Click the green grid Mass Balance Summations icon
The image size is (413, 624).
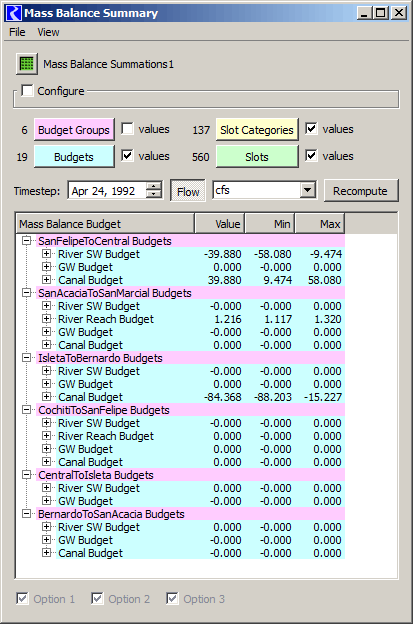(x=27, y=64)
